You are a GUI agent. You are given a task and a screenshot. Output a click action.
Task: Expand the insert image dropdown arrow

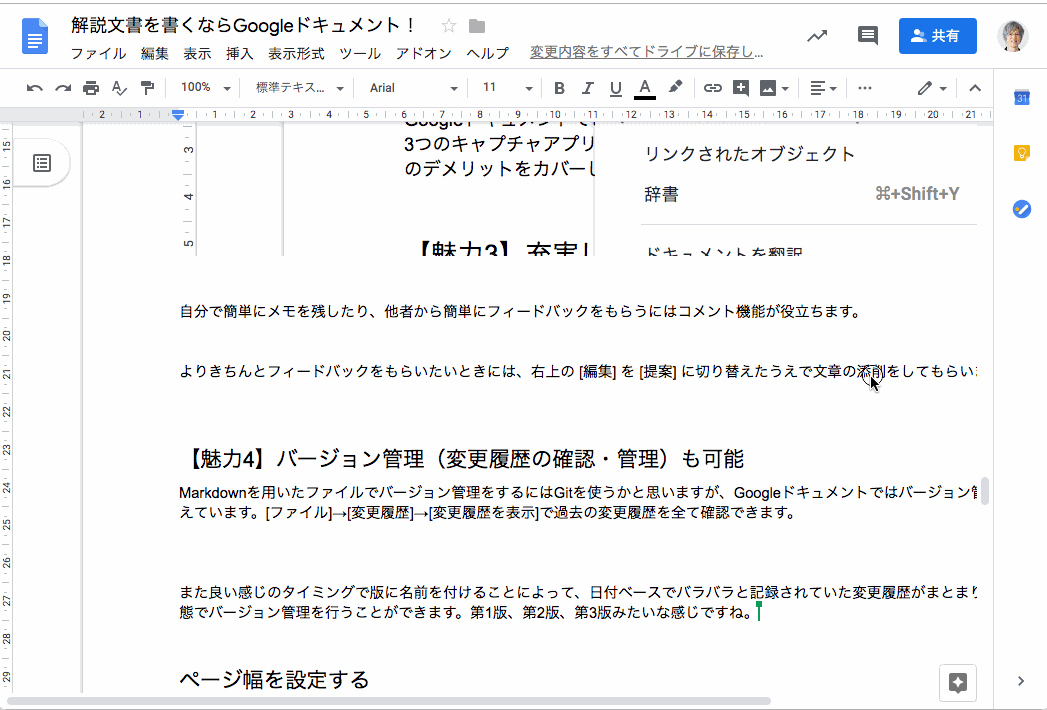[785, 88]
